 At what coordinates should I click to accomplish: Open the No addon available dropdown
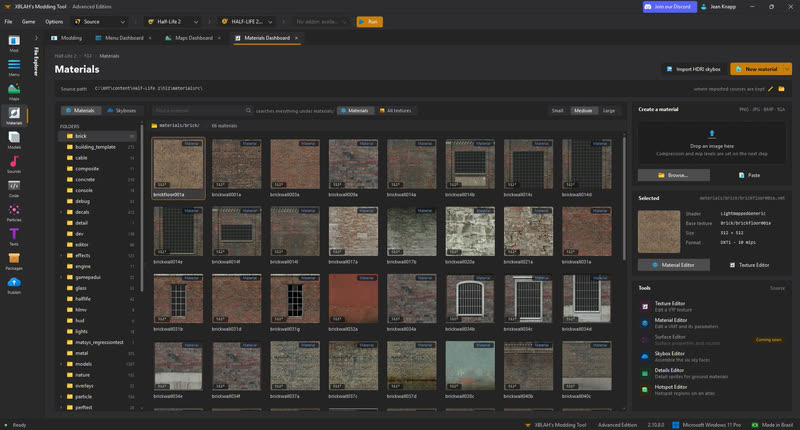click(x=321, y=21)
